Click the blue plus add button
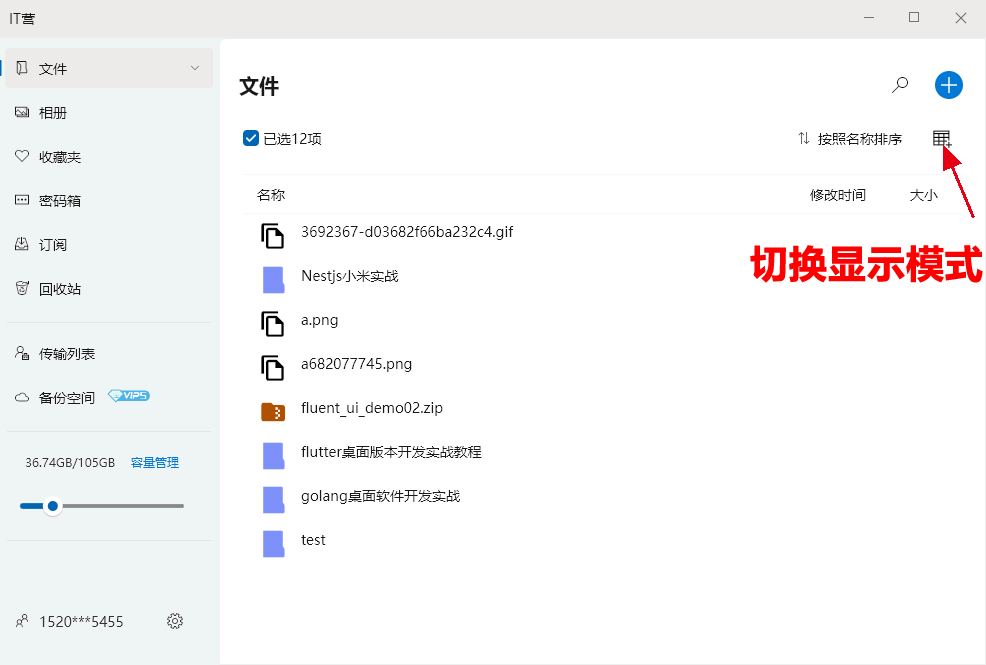 click(x=948, y=85)
